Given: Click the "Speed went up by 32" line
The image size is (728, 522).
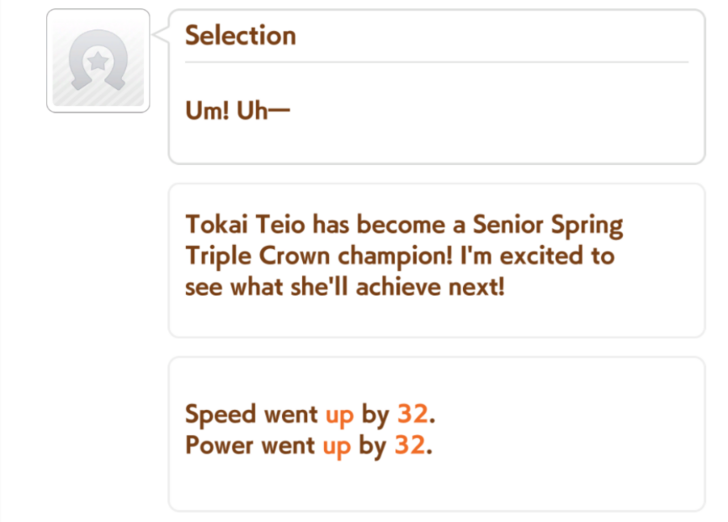Looking at the screenshot, I should click(x=311, y=414).
